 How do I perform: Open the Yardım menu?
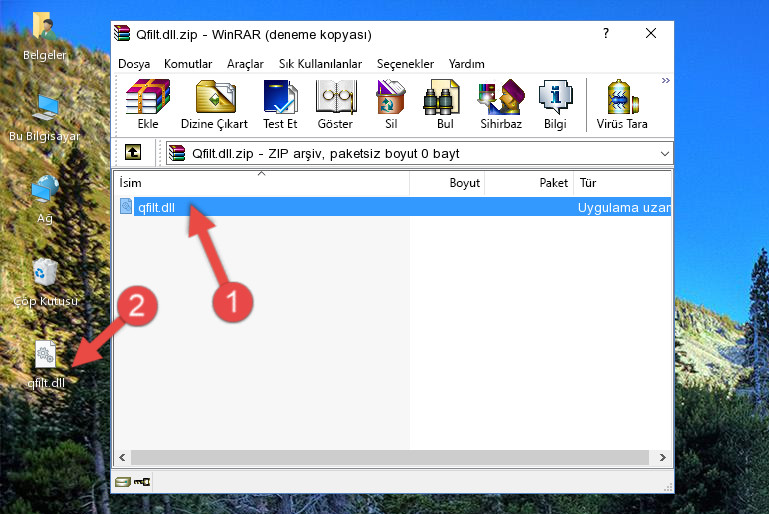(x=466, y=64)
